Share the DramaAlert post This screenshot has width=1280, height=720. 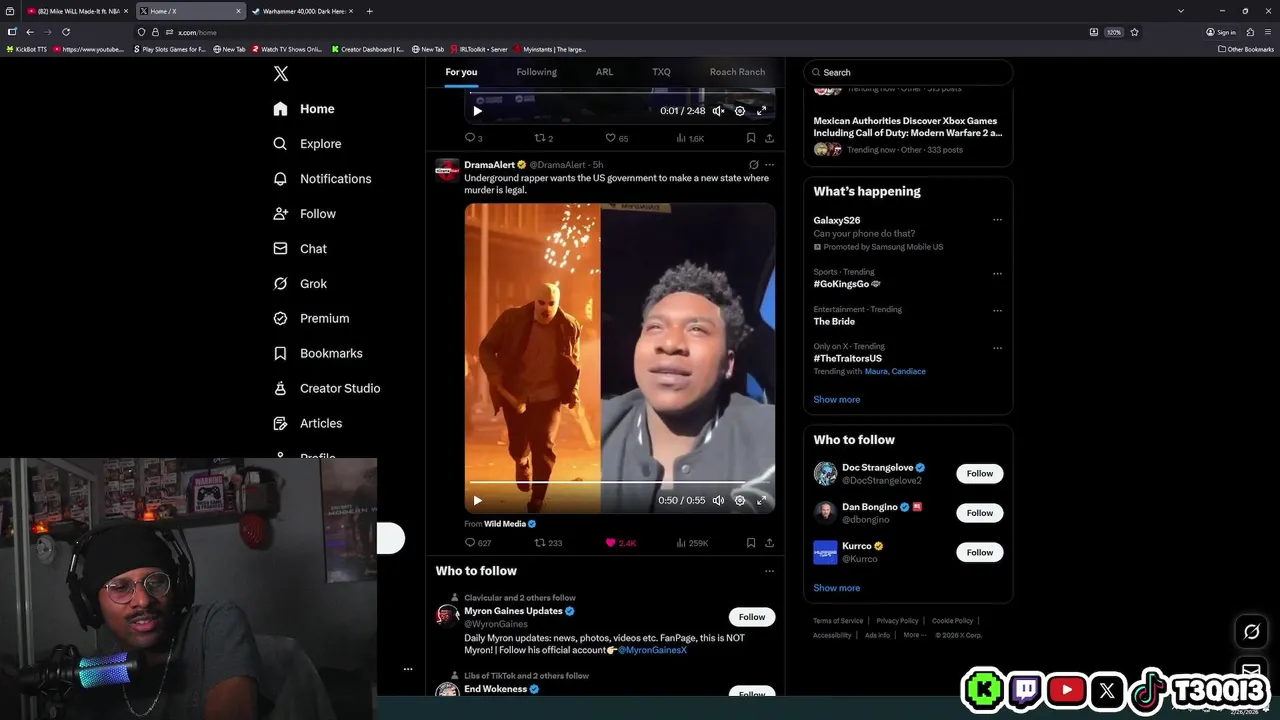click(x=769, y=543)
